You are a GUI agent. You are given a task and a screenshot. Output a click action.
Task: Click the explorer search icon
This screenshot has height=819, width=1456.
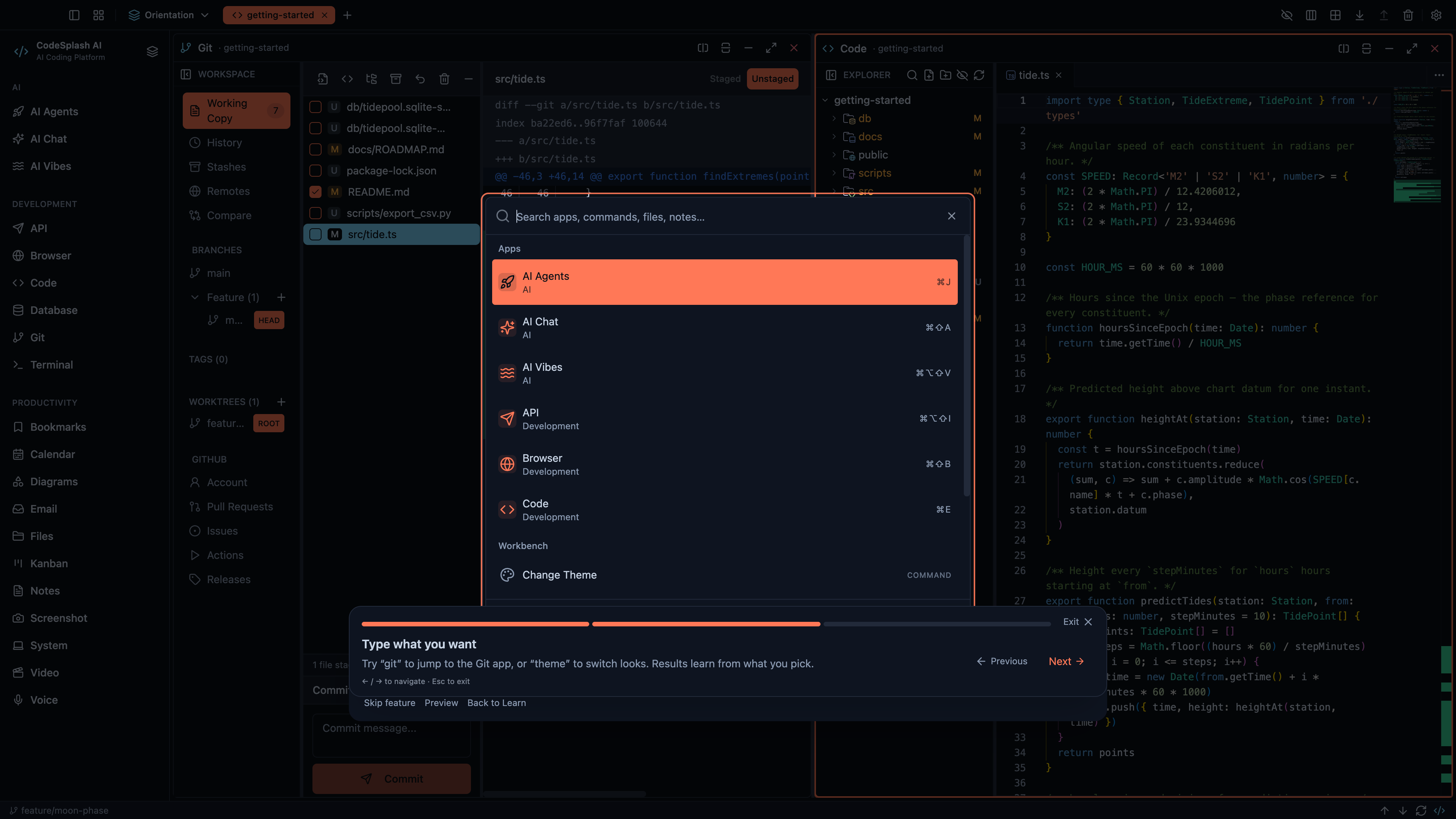912,75
